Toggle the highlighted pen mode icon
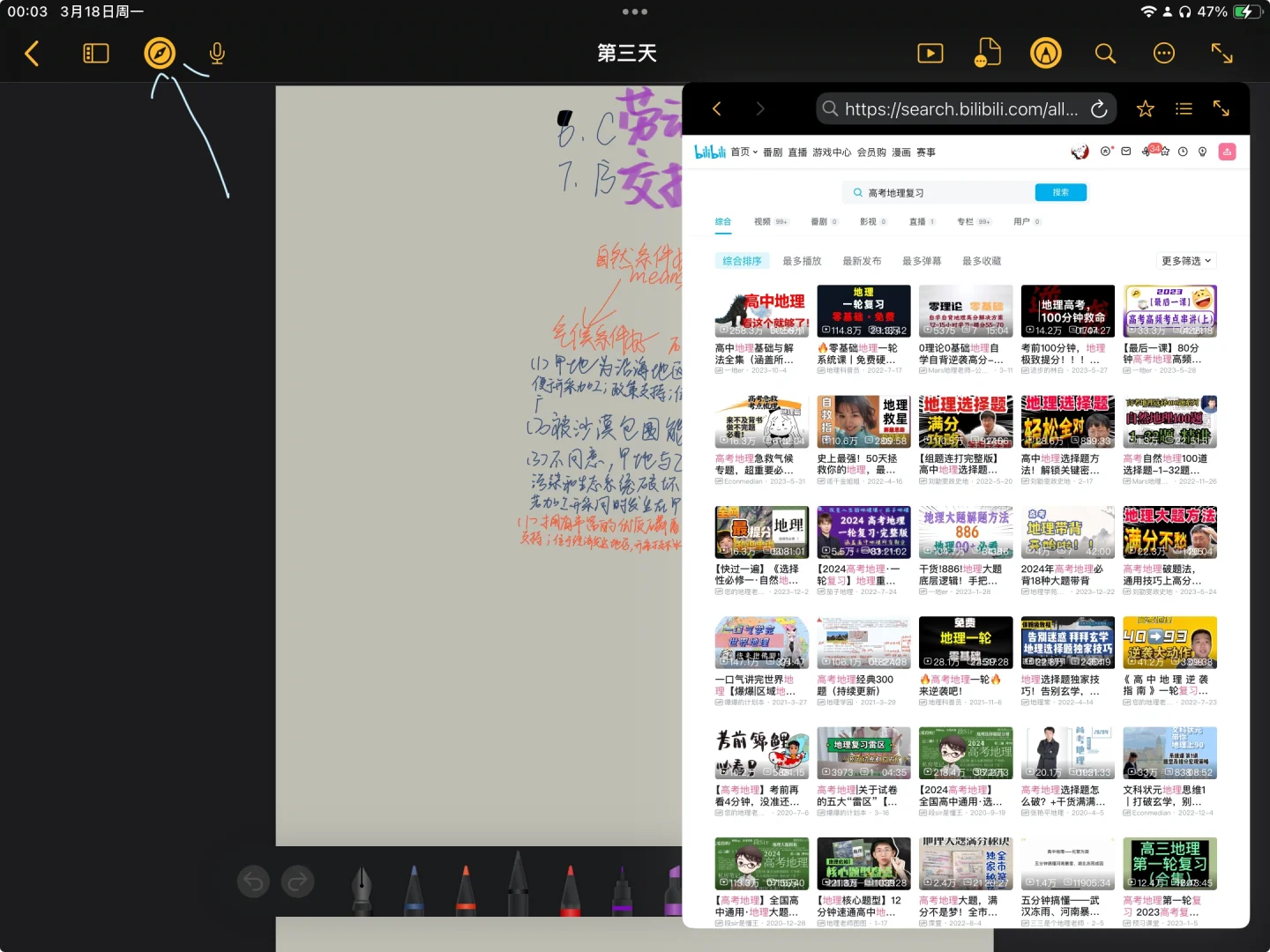Viewport: 1270px width, 952px height. tap(1046, 54)
